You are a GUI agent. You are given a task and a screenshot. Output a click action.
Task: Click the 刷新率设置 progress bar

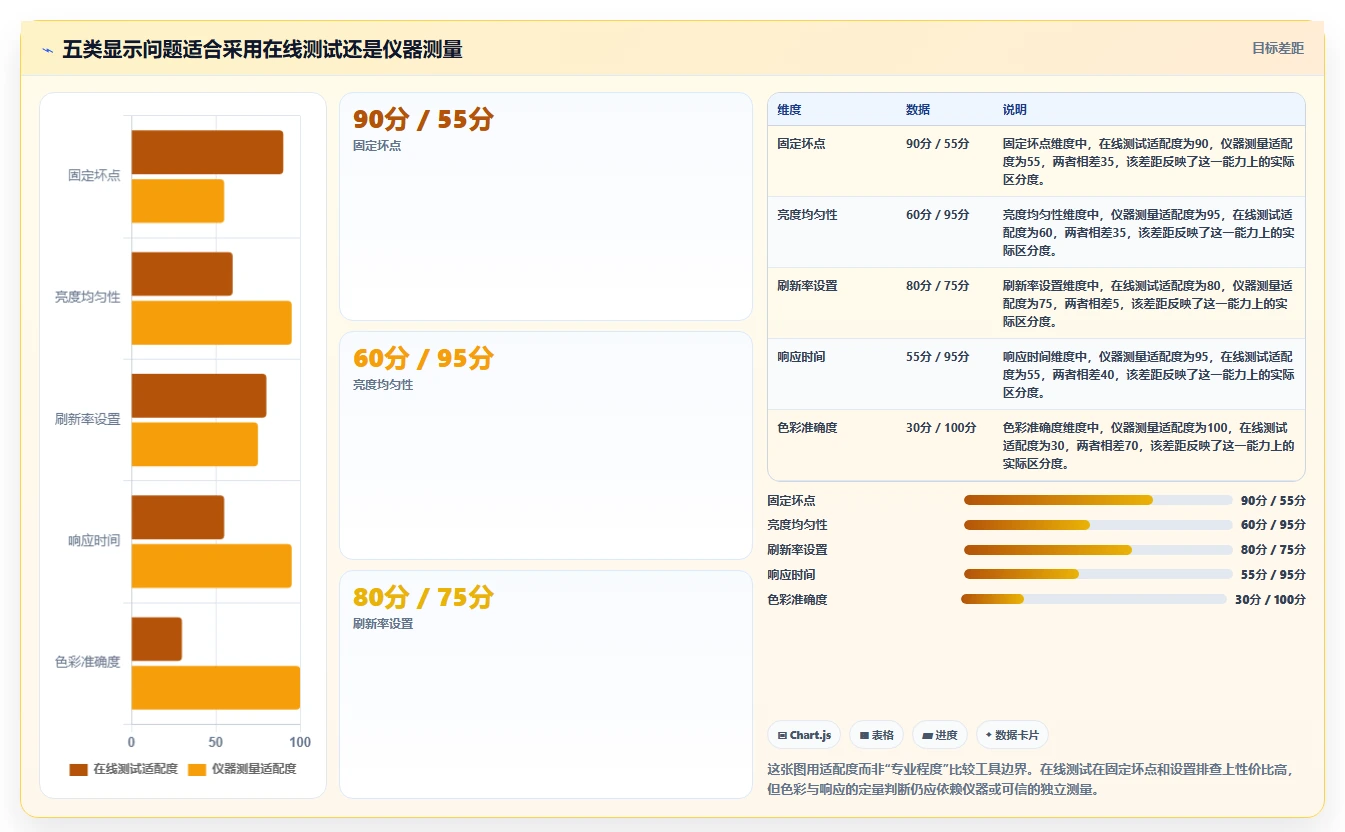pyautogui.click(x=1098, y=550)
